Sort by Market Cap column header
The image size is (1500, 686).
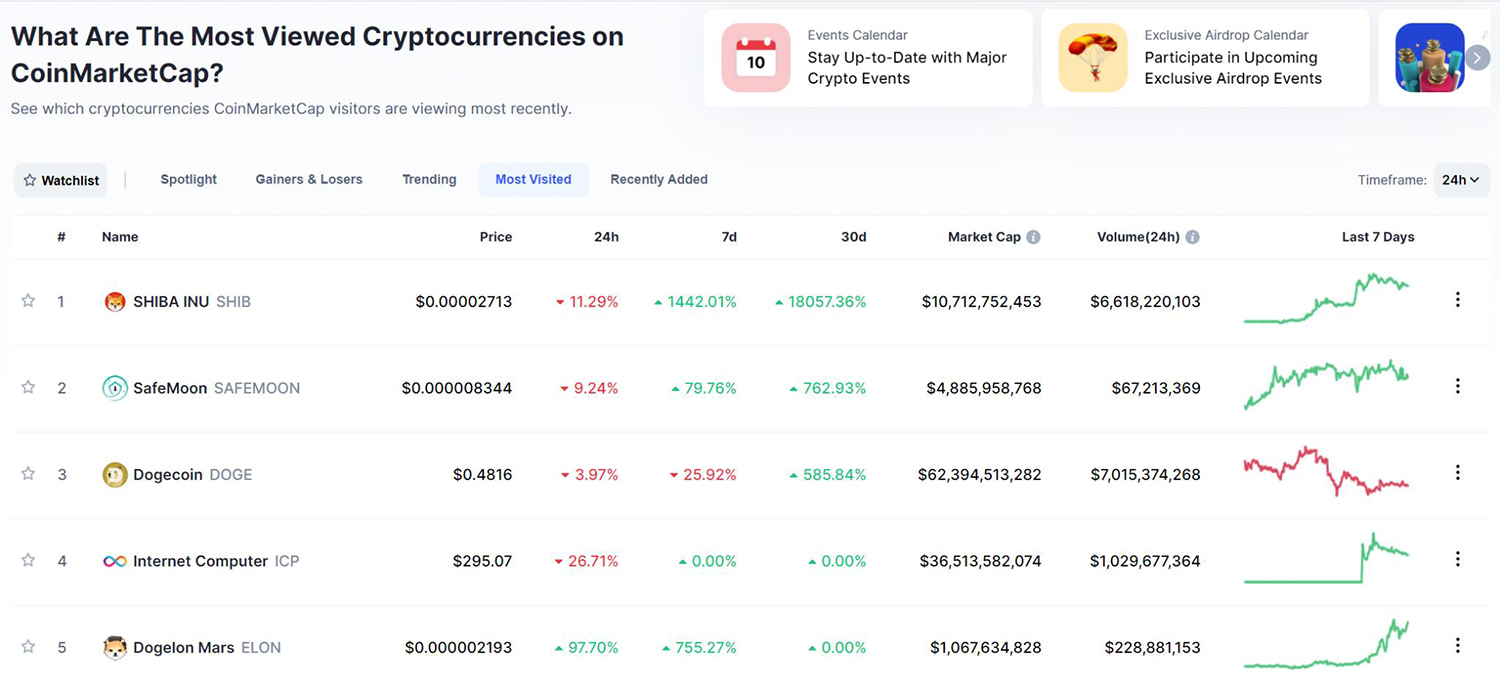984,237
